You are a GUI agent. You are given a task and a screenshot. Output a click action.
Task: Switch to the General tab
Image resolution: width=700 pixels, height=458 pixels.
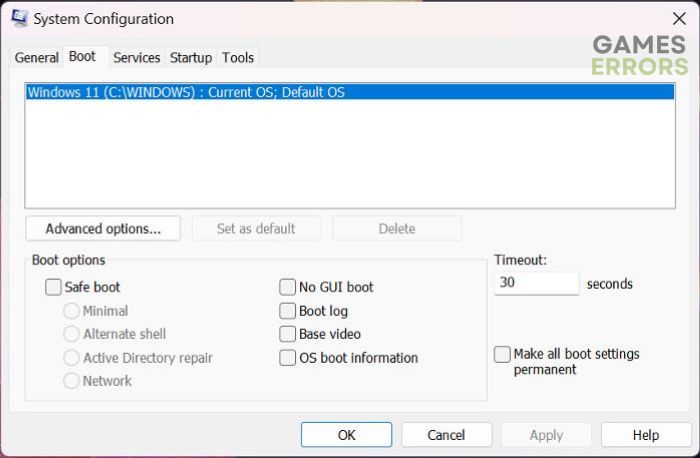click(x=37, y=58)
